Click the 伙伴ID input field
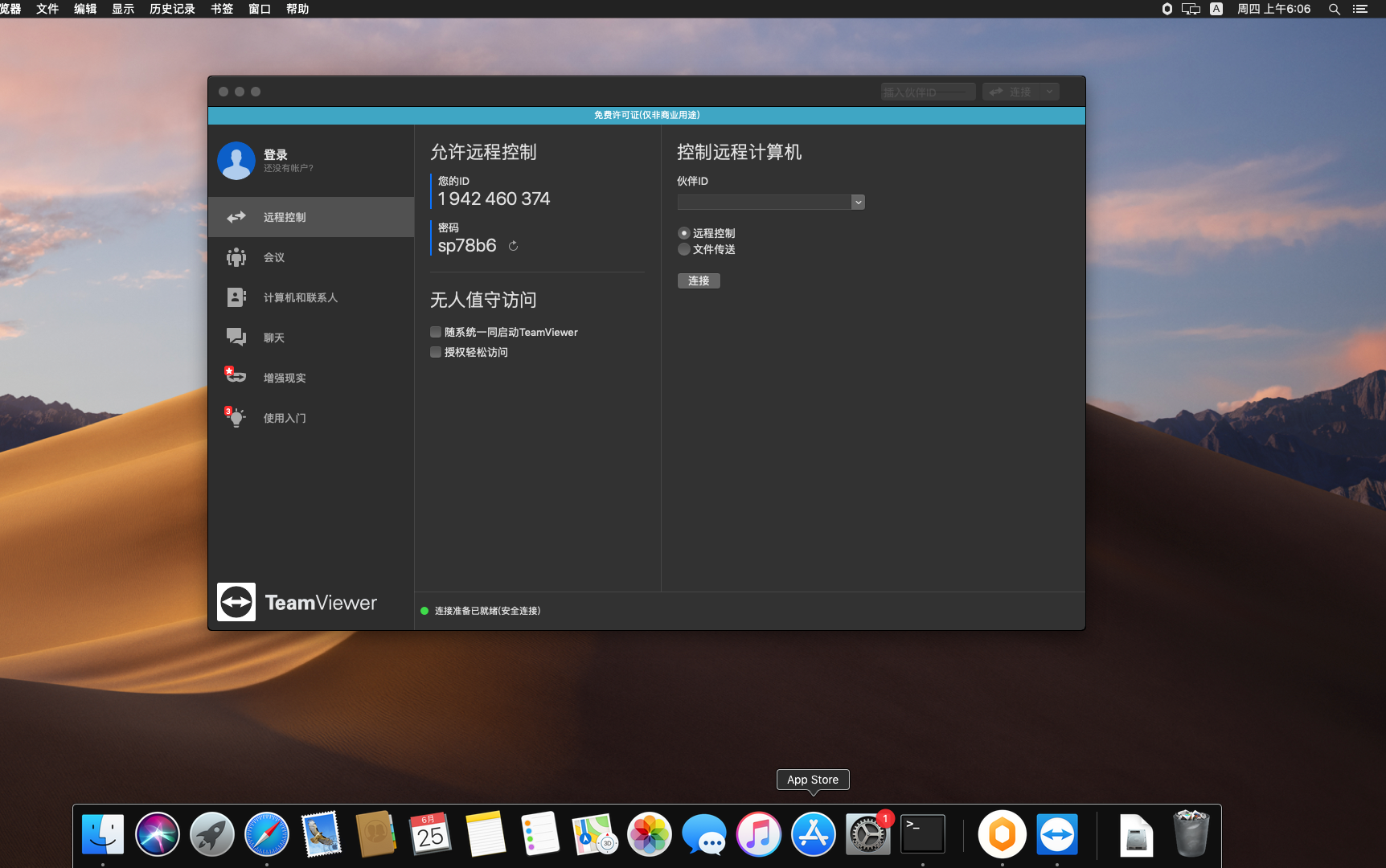This screenshot has height=868, width=1386. click(764, 202)
